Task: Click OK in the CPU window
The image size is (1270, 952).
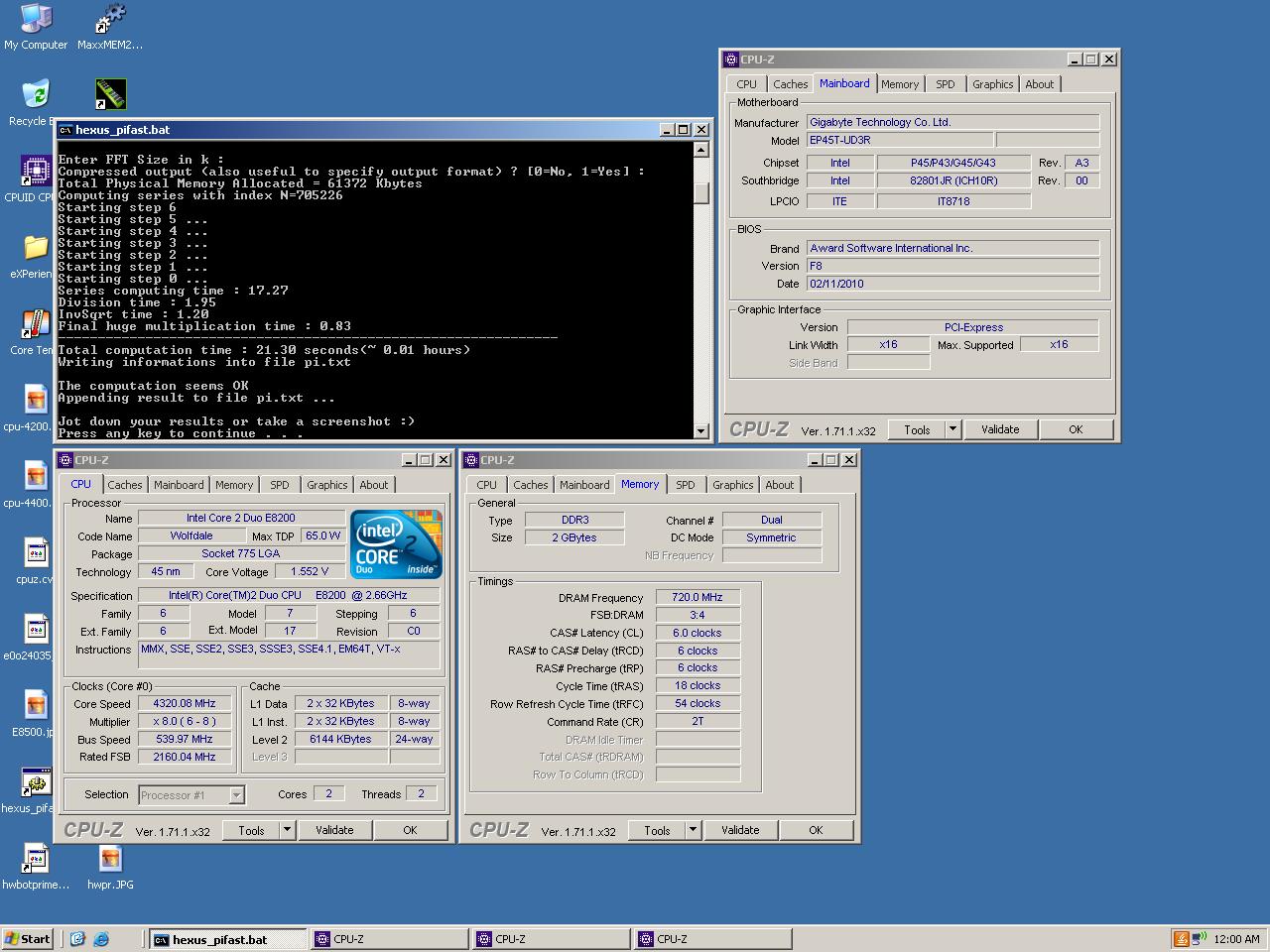Action: tap(410, 830)
